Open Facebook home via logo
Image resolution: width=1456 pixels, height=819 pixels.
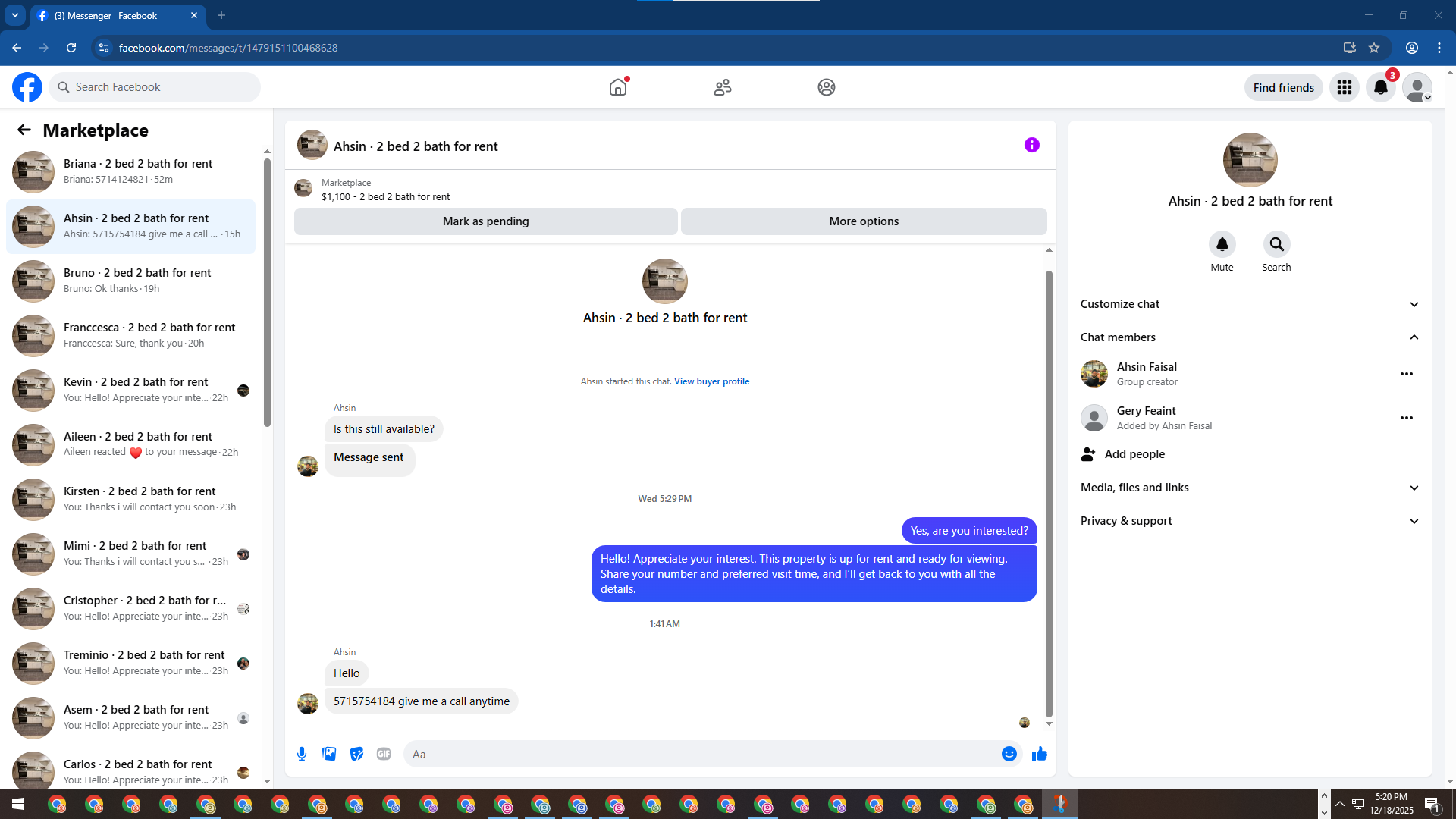pyautogui.click(x=27, y=87)
